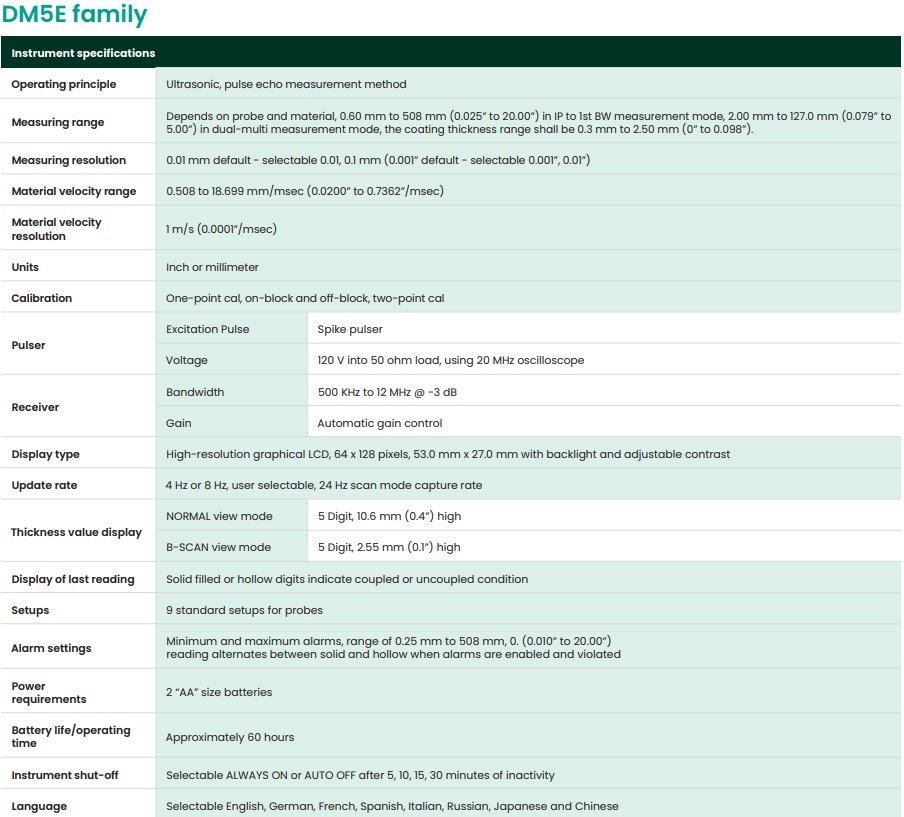The height and width of the screenshot is (817, 904).
Task: Select the Instrument specifications table header
Action: (83, 53)
